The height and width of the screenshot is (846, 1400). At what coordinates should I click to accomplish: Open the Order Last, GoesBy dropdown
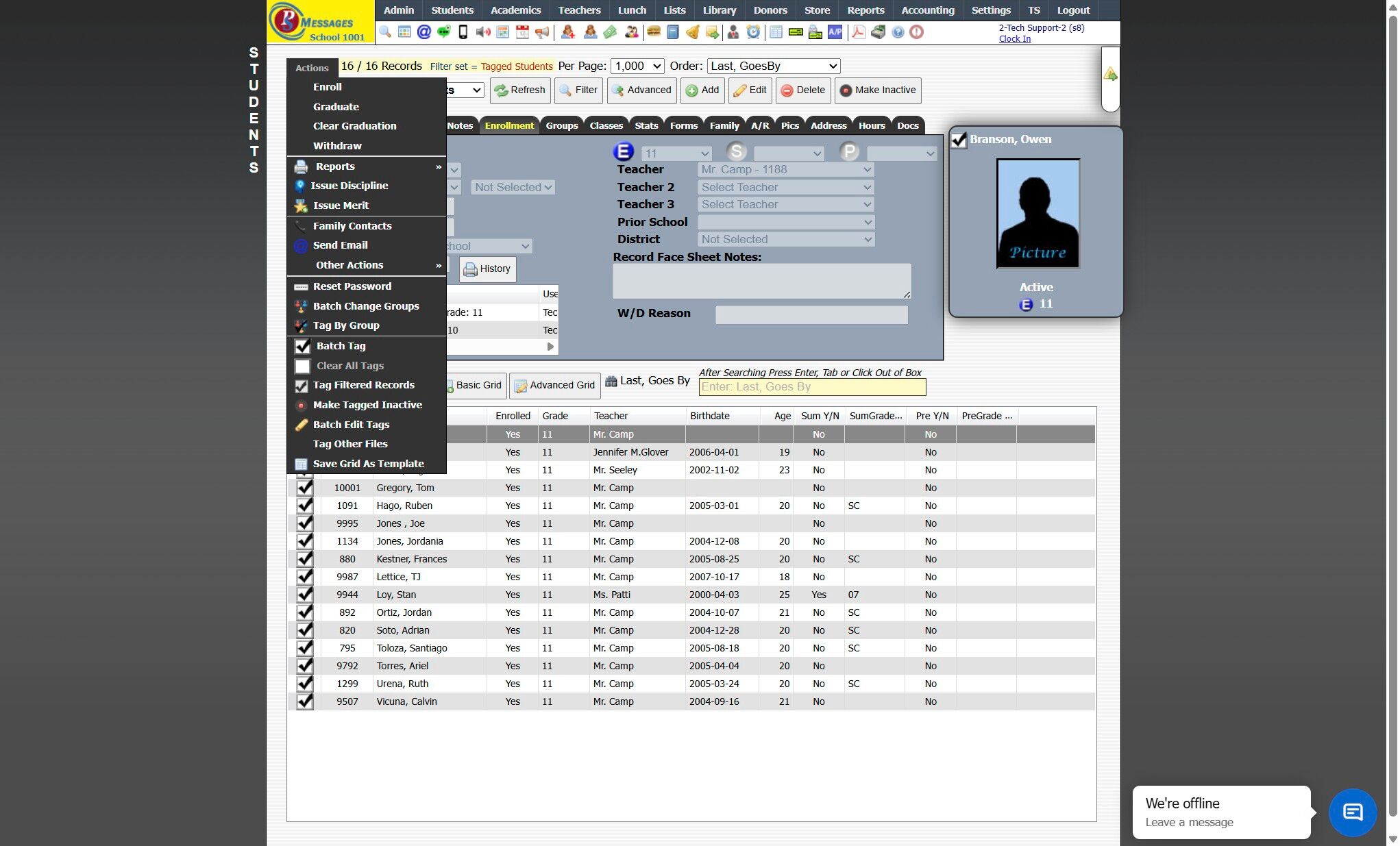click(x=774, y=66)
